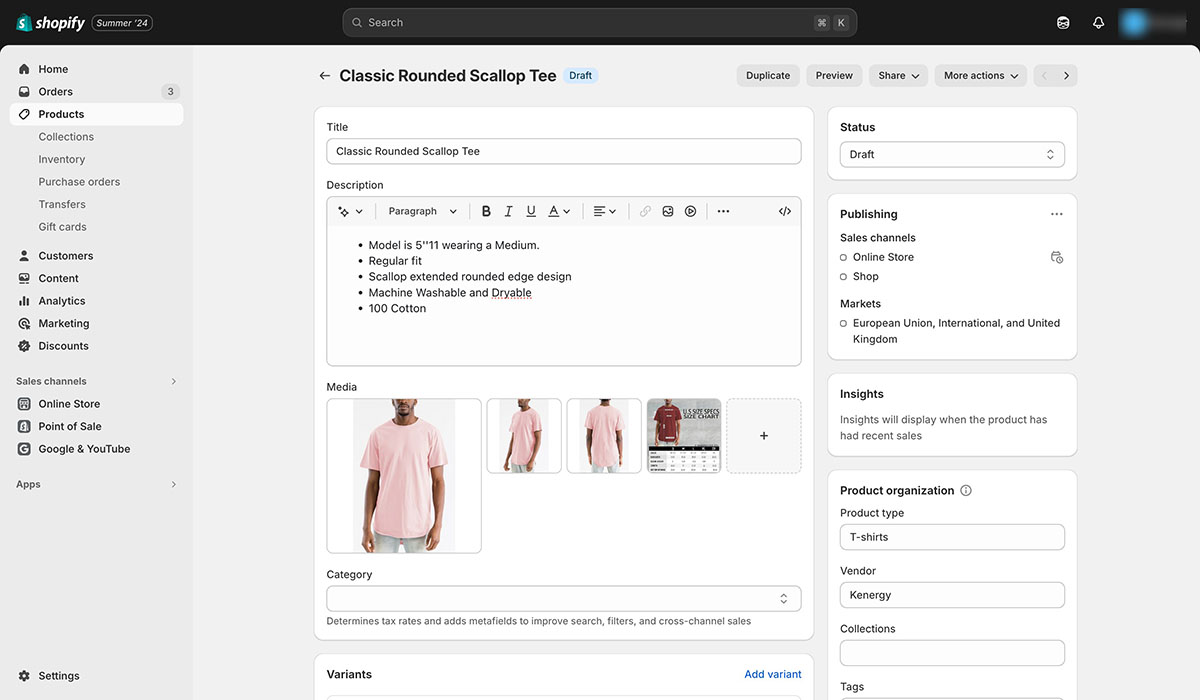This screenshot has width=1200, height=700.
Task: Open the notifications bell
Action: point(1098,21)
